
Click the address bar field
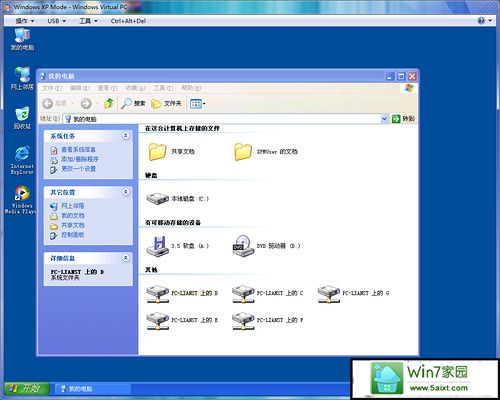coord(222,119)
